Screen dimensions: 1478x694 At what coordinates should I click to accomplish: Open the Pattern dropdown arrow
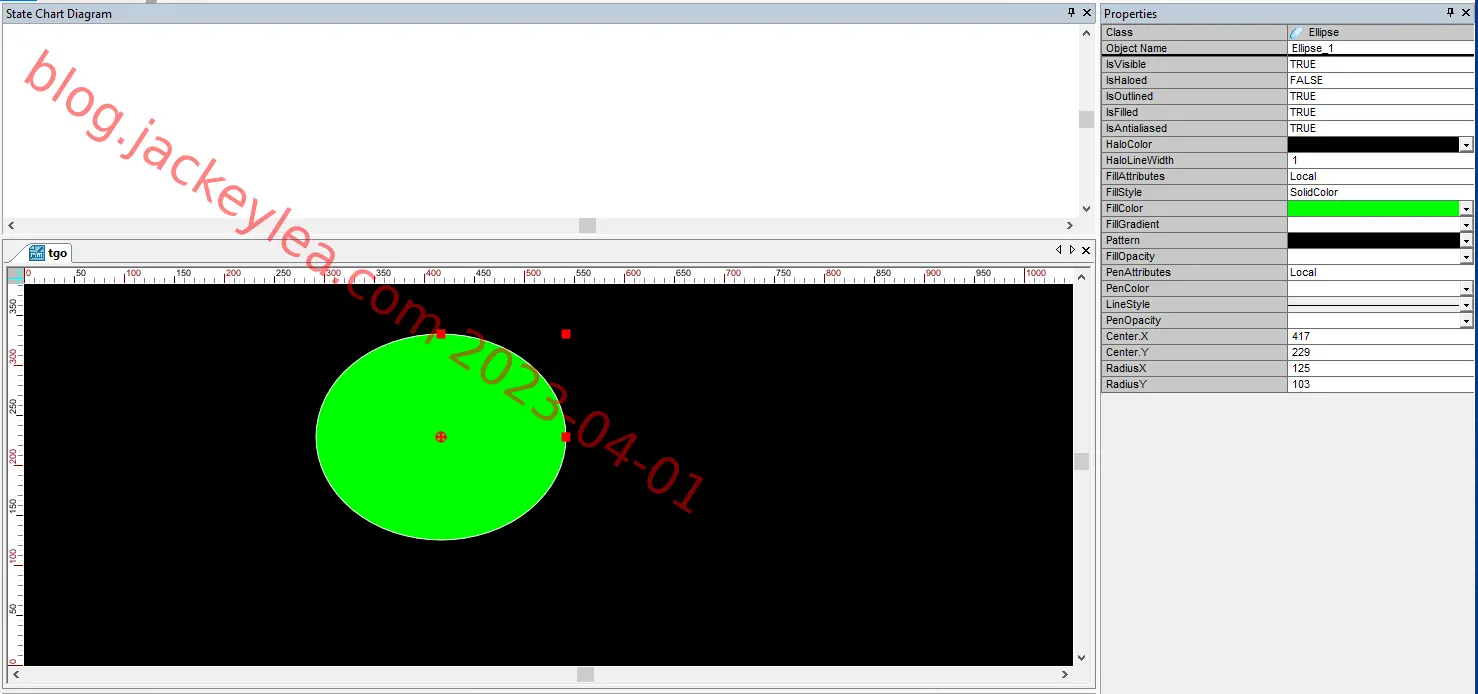point(1466,241)
